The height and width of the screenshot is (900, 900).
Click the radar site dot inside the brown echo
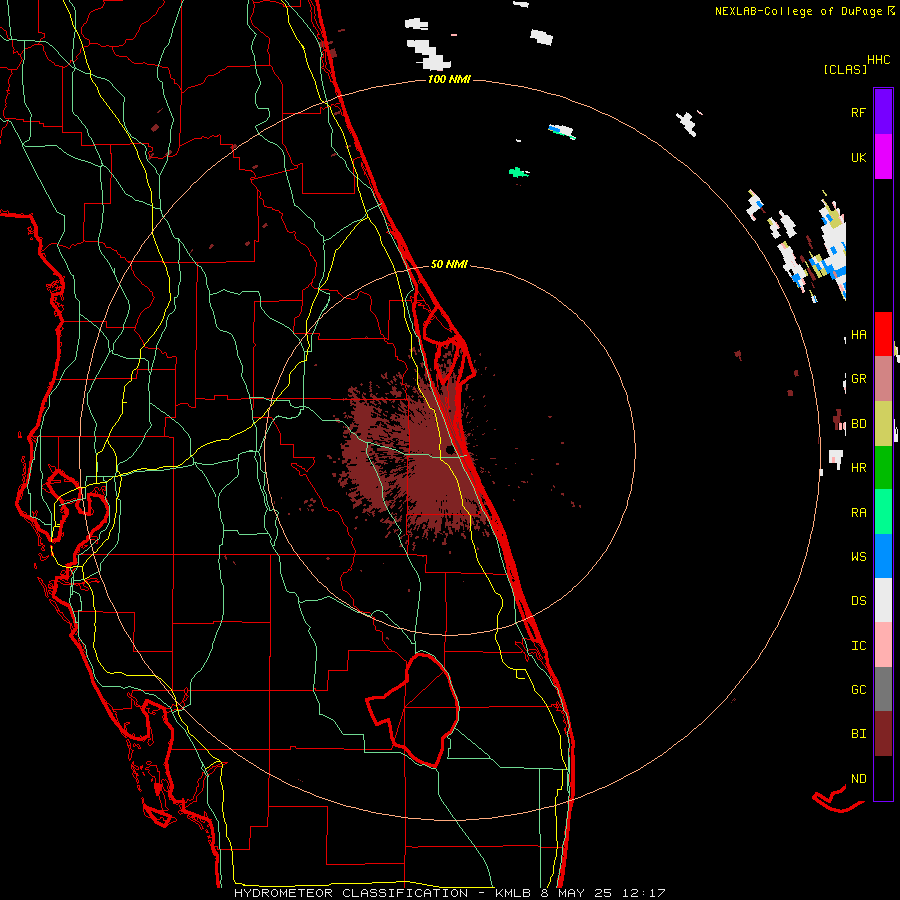[449, 449]
